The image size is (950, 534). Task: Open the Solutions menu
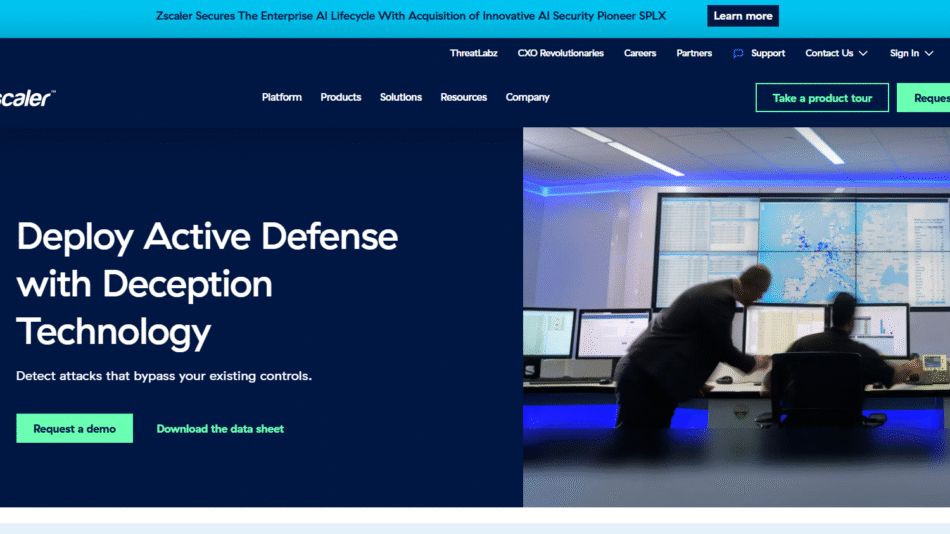(x=400, y=97)
